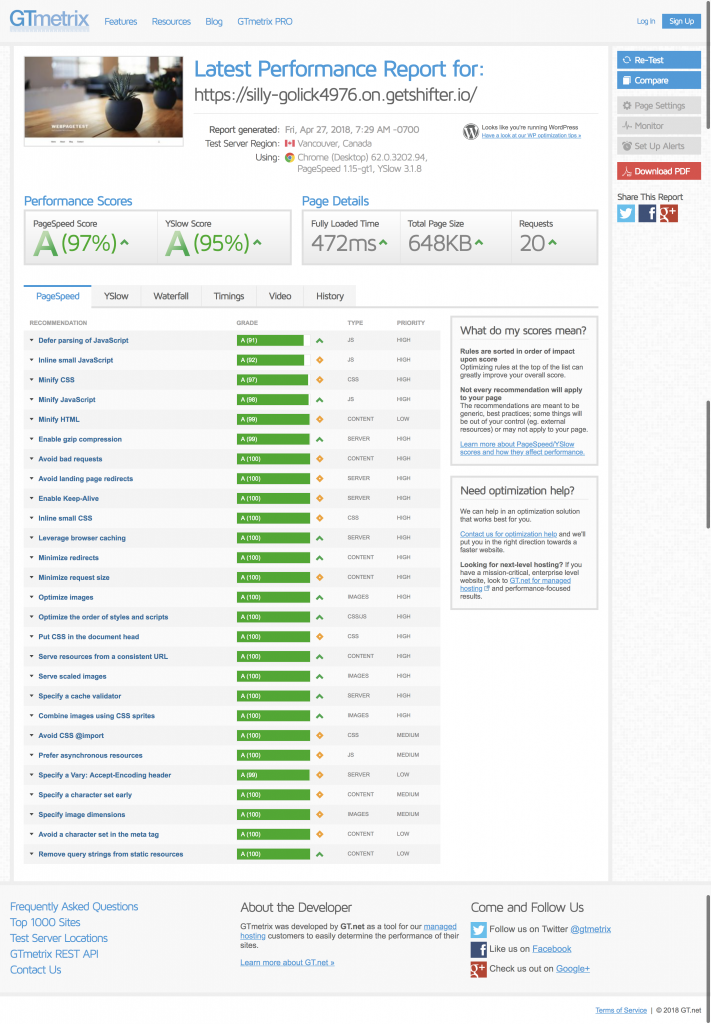Click green arrow on Defer parsing row
Viewport: 711px width, 1024px height.
tap(319, 340)
